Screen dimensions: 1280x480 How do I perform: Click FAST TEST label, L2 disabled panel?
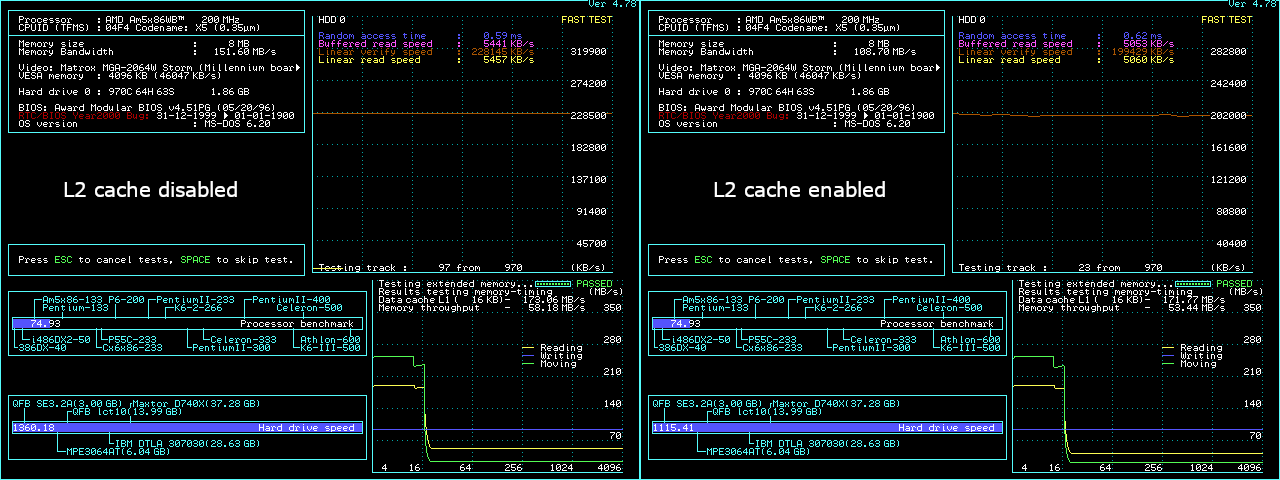587,20
